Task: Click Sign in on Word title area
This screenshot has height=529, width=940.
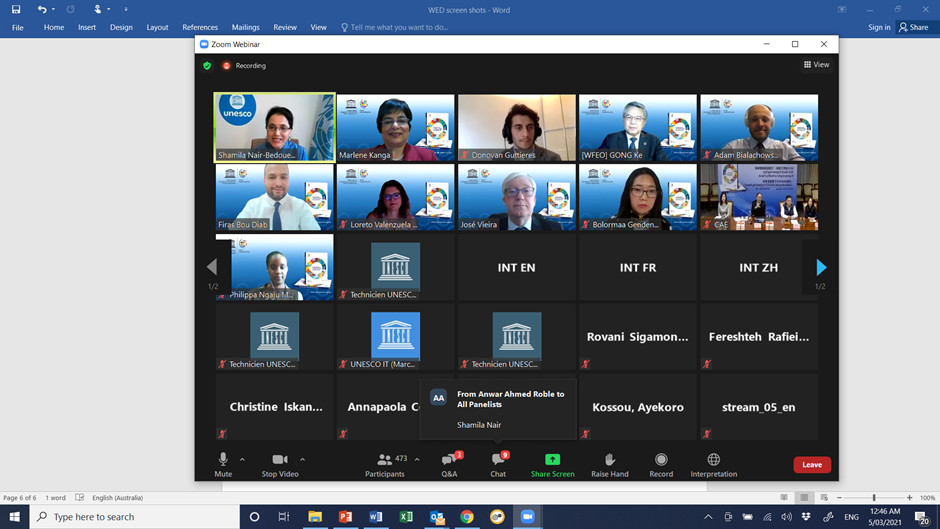Action: click(879, 28)
